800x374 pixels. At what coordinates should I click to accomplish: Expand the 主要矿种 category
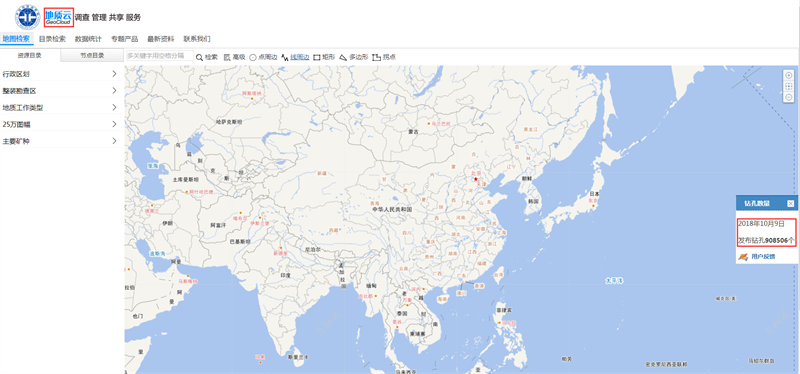point(61,141)
